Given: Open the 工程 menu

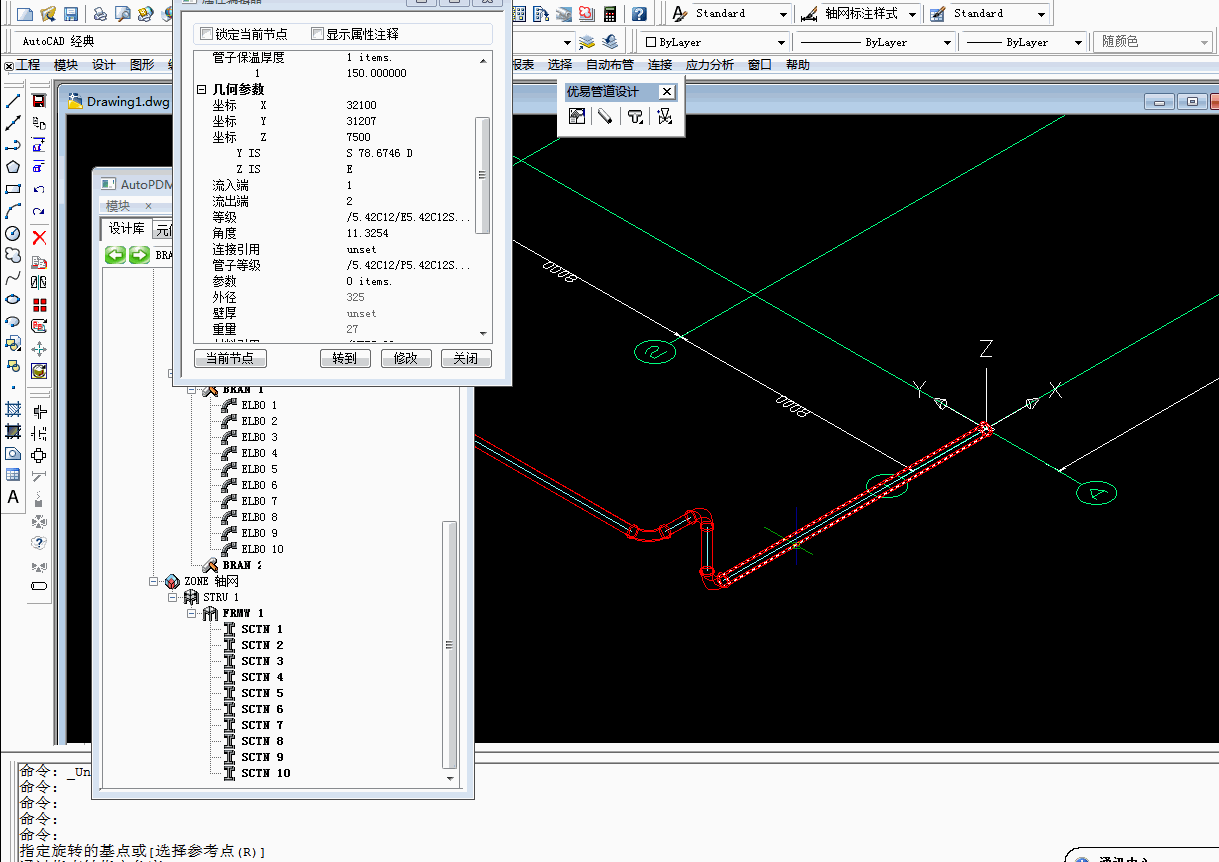Looking at the screenshot, I should coord(28,65).
